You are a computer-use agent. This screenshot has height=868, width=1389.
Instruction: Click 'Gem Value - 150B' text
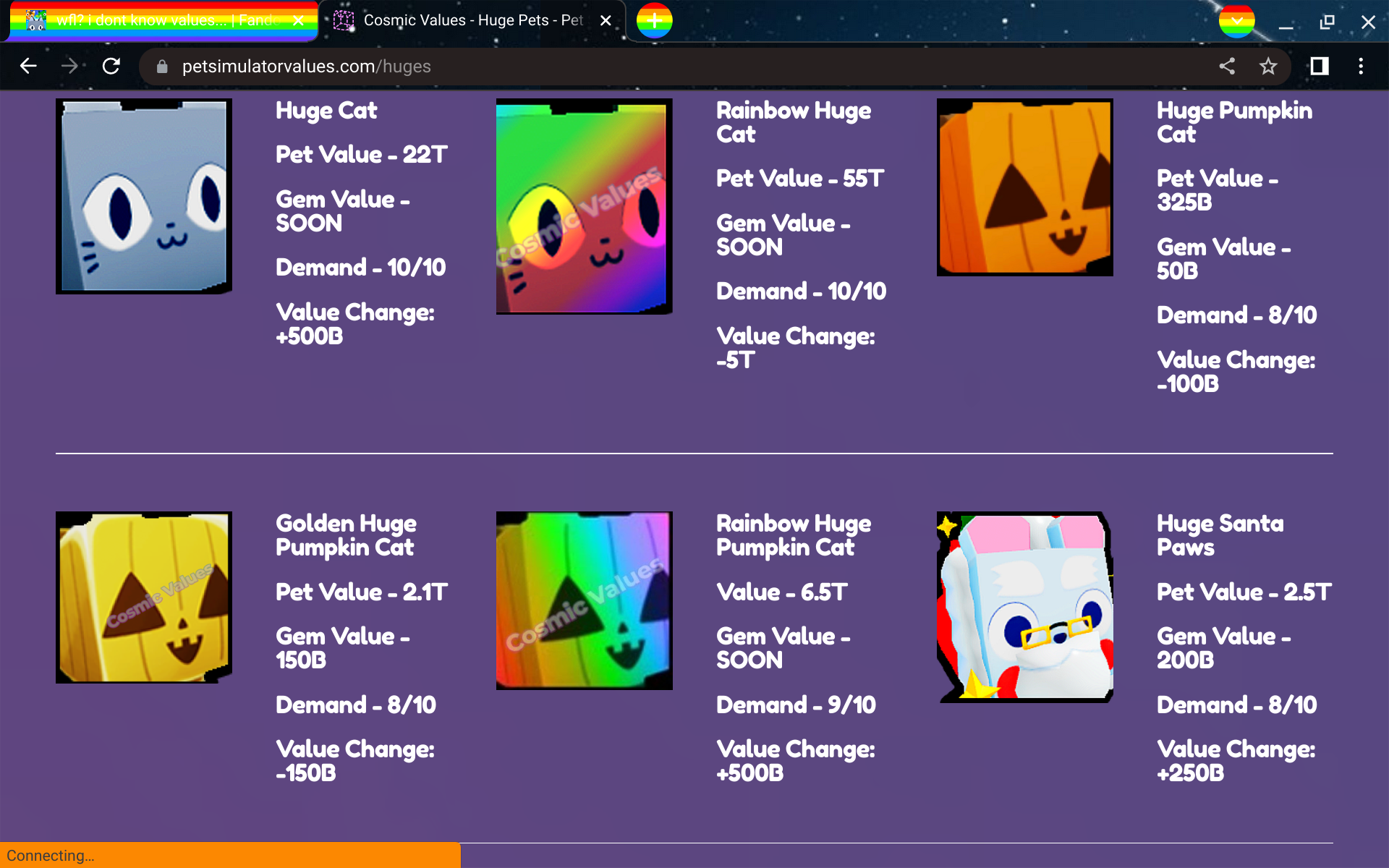pos(343,648)
